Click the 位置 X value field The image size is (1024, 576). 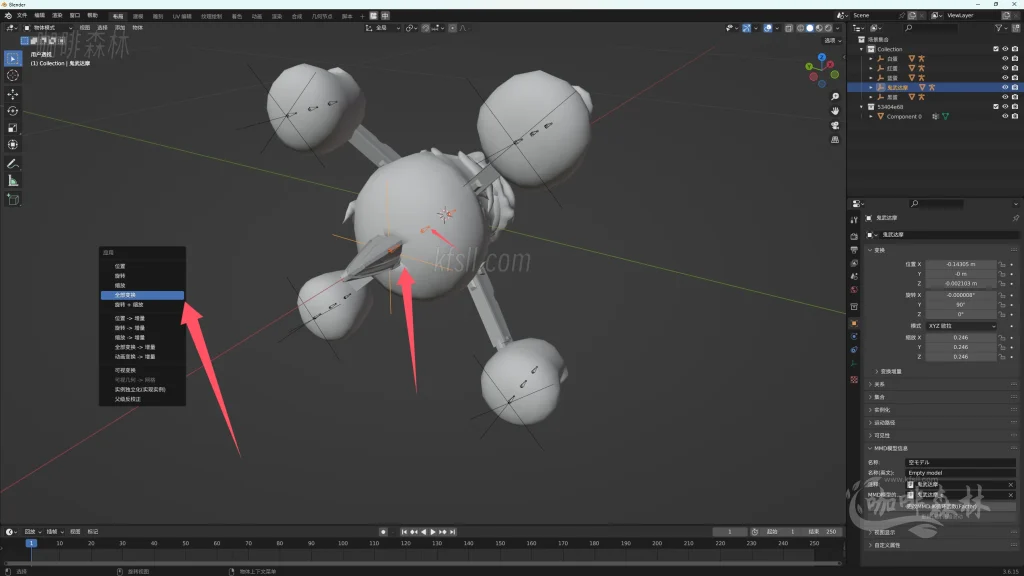960,264
